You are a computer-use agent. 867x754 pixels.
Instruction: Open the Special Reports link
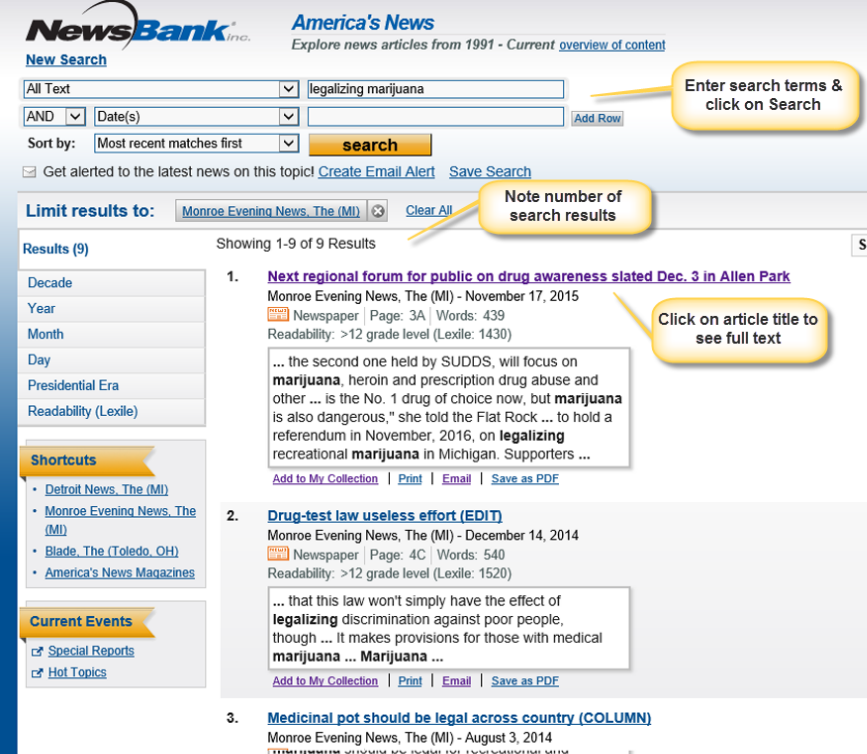coord(91,651)
